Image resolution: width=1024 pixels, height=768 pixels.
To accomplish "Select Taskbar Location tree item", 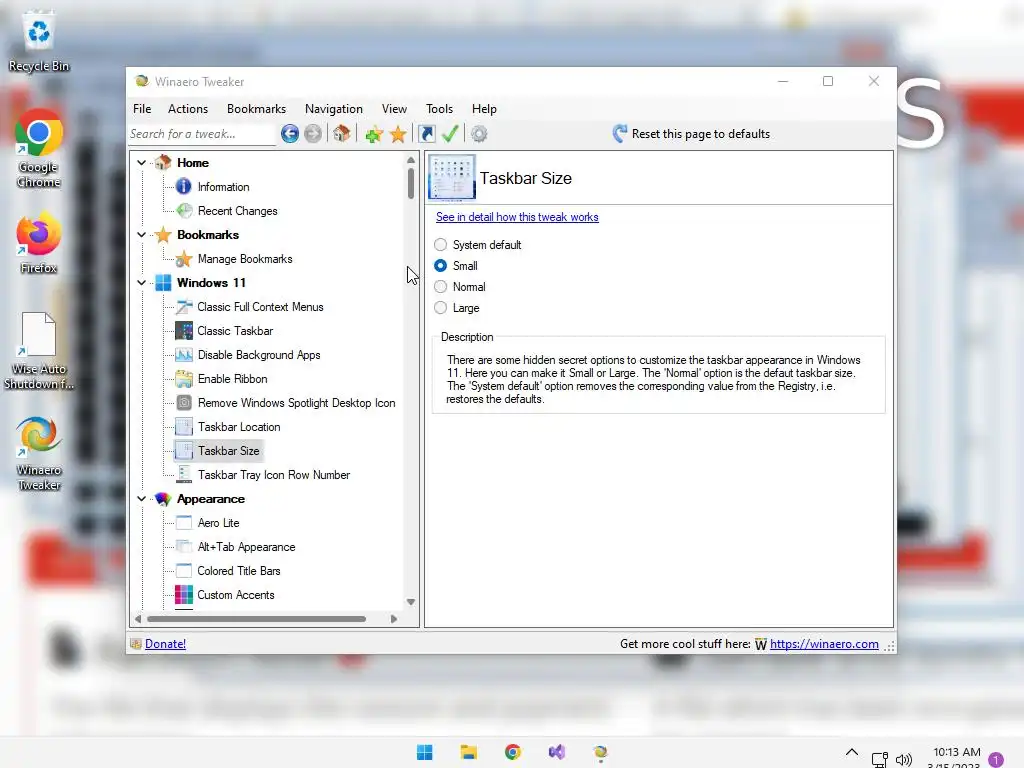I will pyautogui.click(x=239, y=427).
